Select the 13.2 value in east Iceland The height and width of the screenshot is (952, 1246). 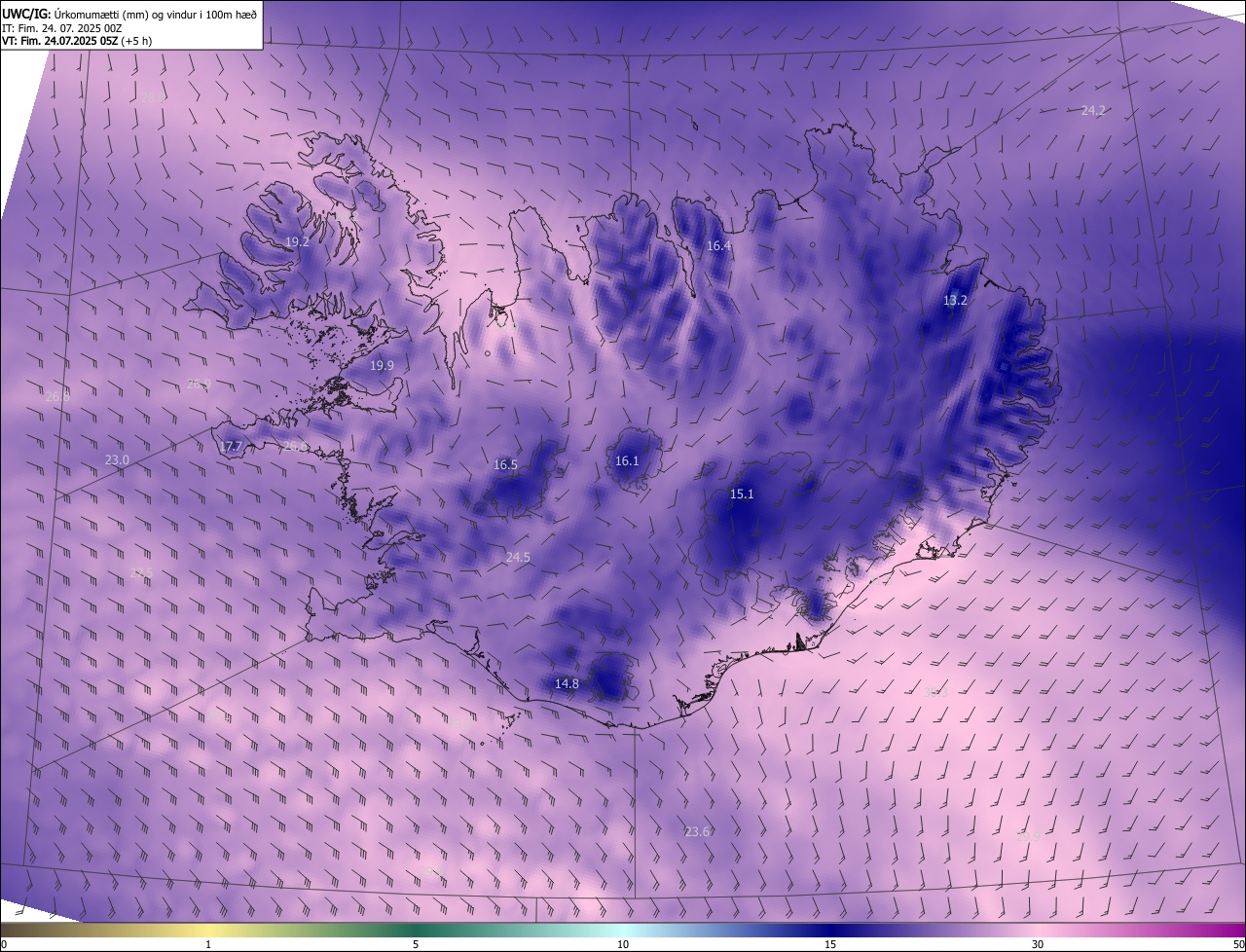pyautogui.click(x=955, y=301)
